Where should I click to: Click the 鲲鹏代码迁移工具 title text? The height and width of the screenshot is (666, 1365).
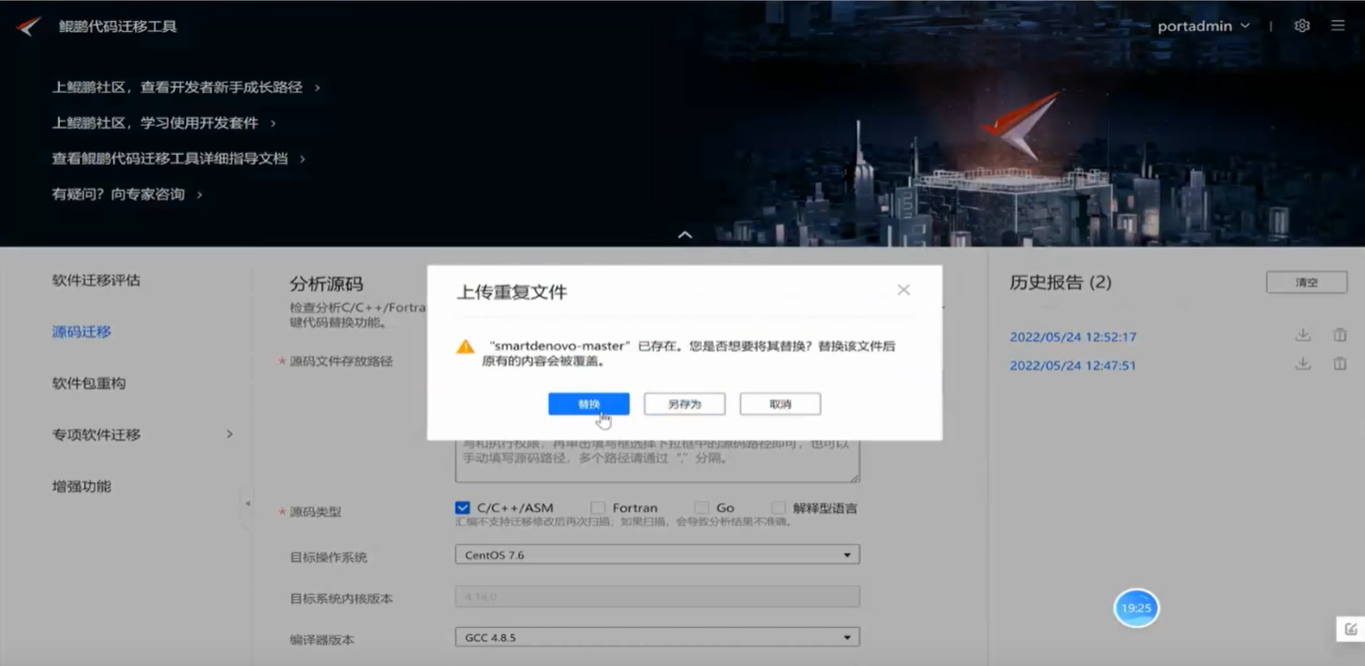pos(118,26)
